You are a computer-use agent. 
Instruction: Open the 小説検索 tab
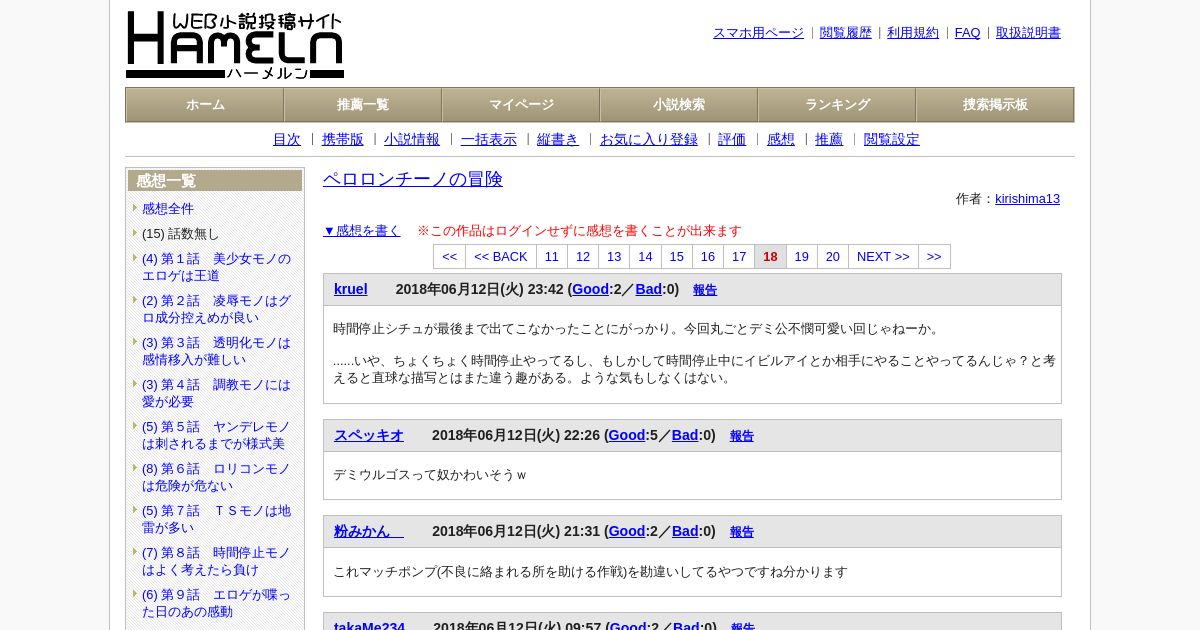click(679, 105)
